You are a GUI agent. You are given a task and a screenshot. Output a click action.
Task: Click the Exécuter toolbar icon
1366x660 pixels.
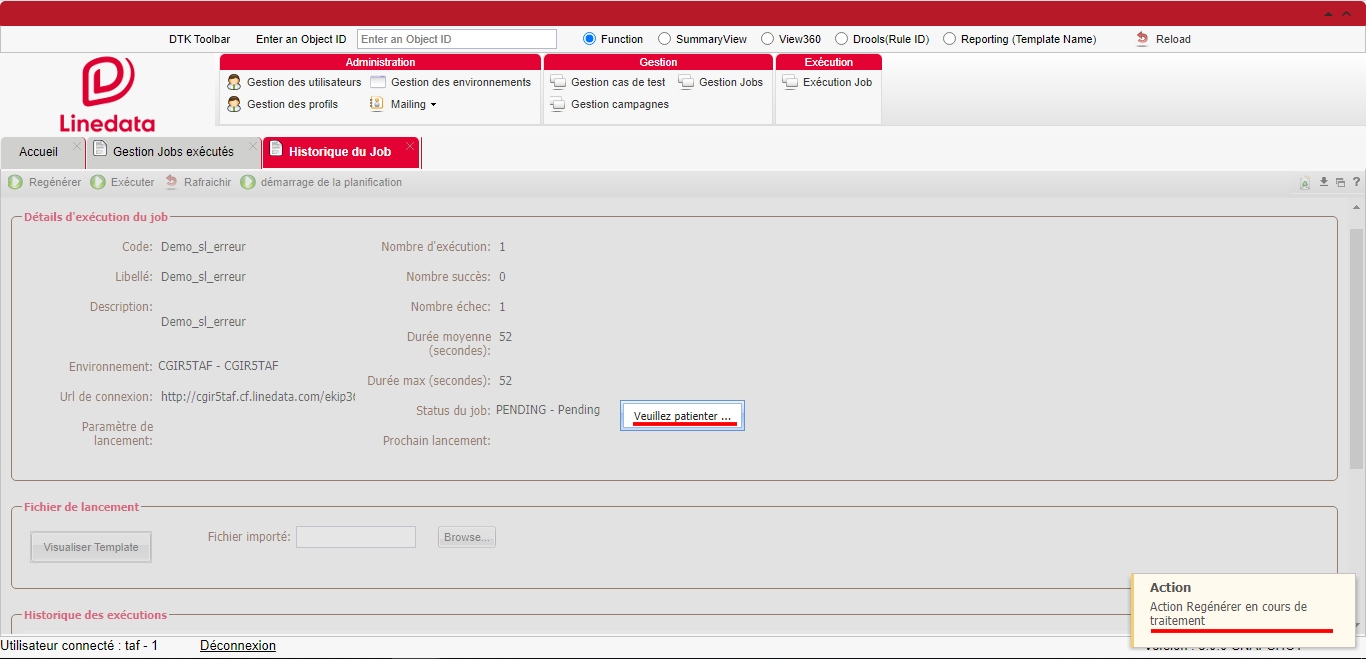click(98, 182)
